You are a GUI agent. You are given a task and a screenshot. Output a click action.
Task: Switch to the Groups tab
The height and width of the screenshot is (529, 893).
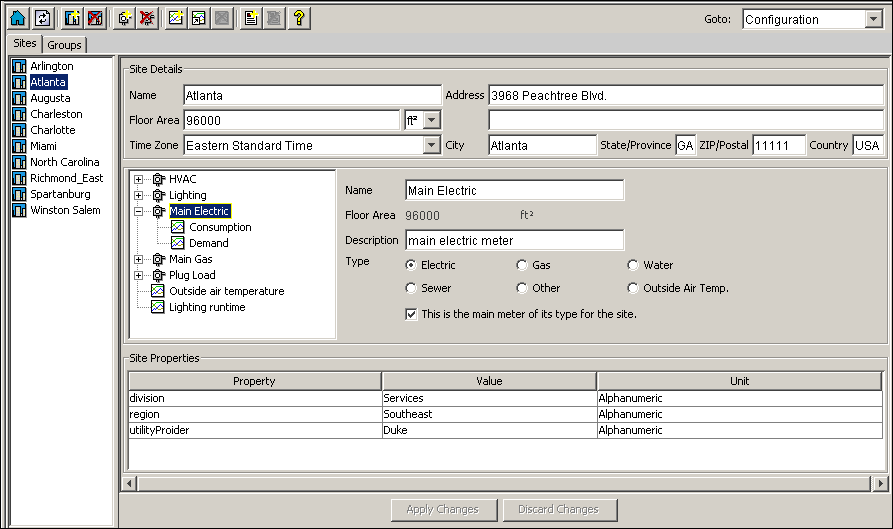click(x=64, y=45)
